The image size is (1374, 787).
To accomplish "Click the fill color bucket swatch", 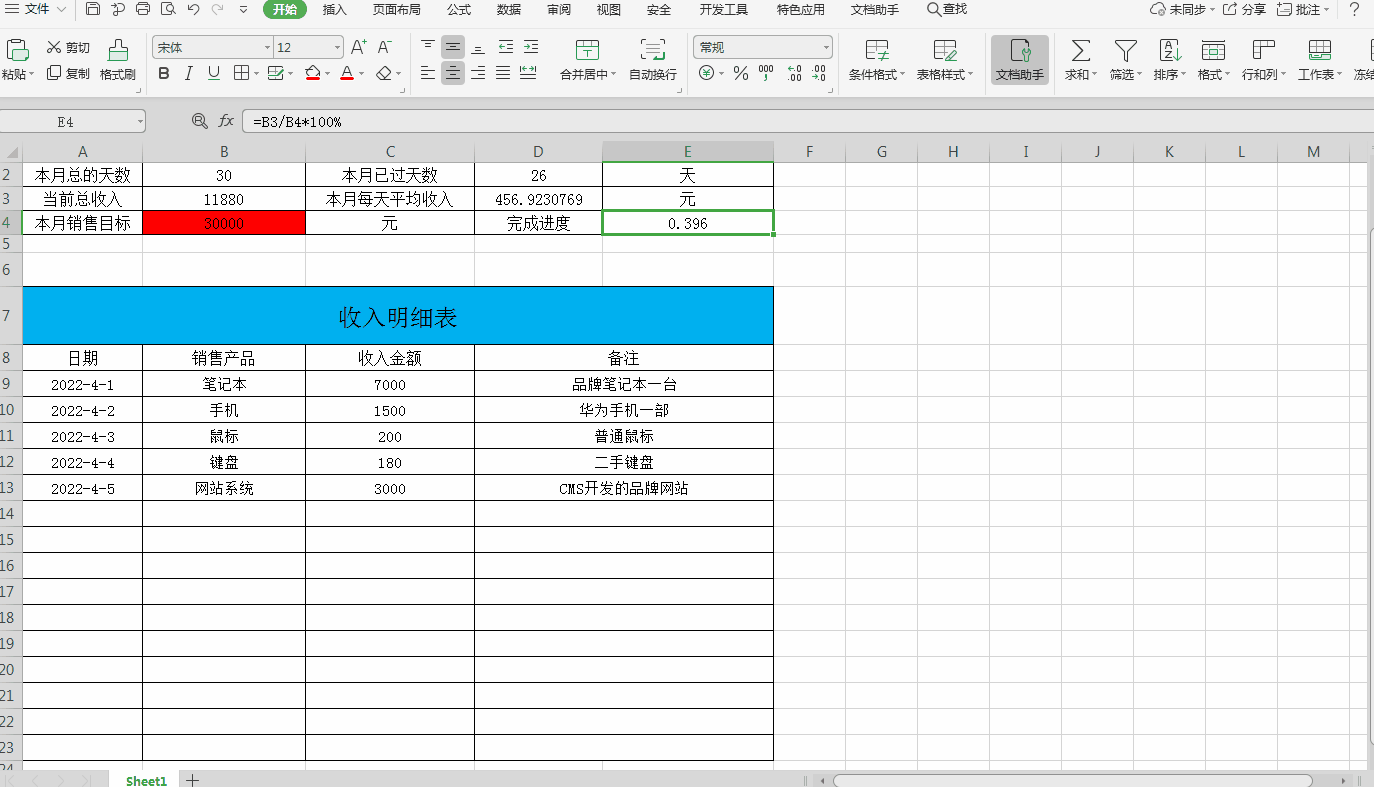I will click(313, 73).
